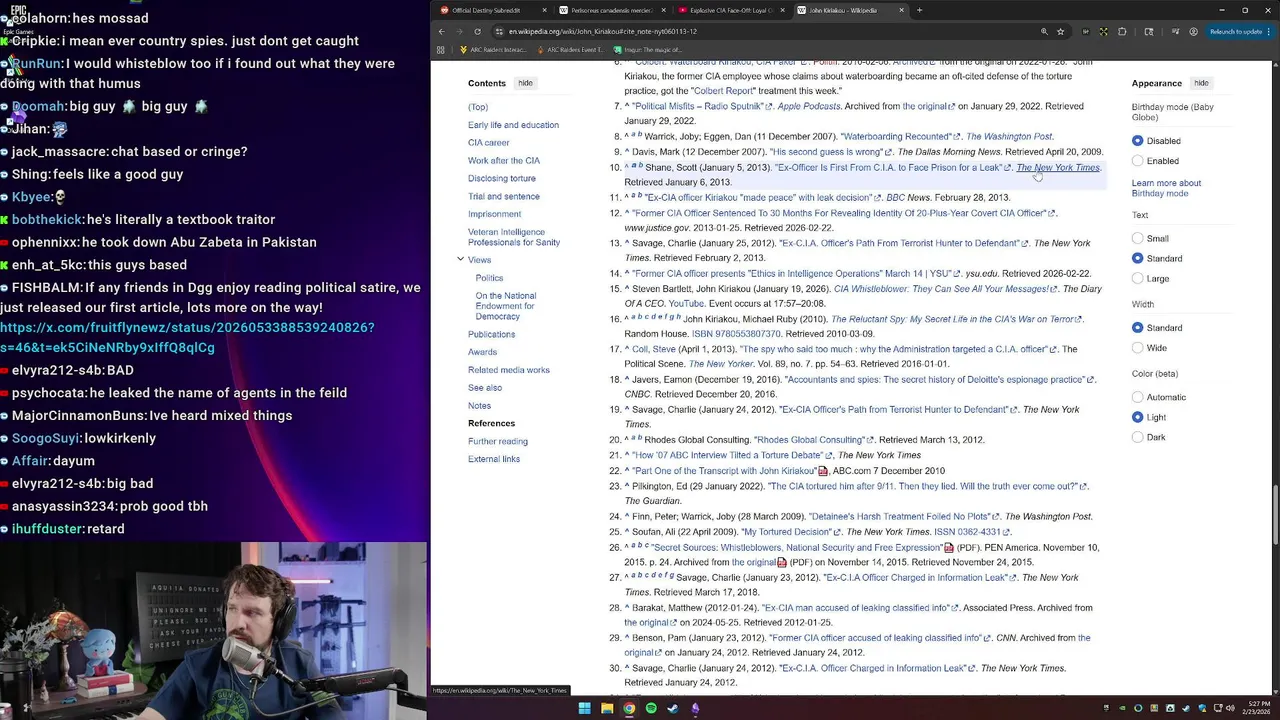Open Rhodes Global Consulting reference link
This screenshot has width=1280, height=720.
coord(810,440)
